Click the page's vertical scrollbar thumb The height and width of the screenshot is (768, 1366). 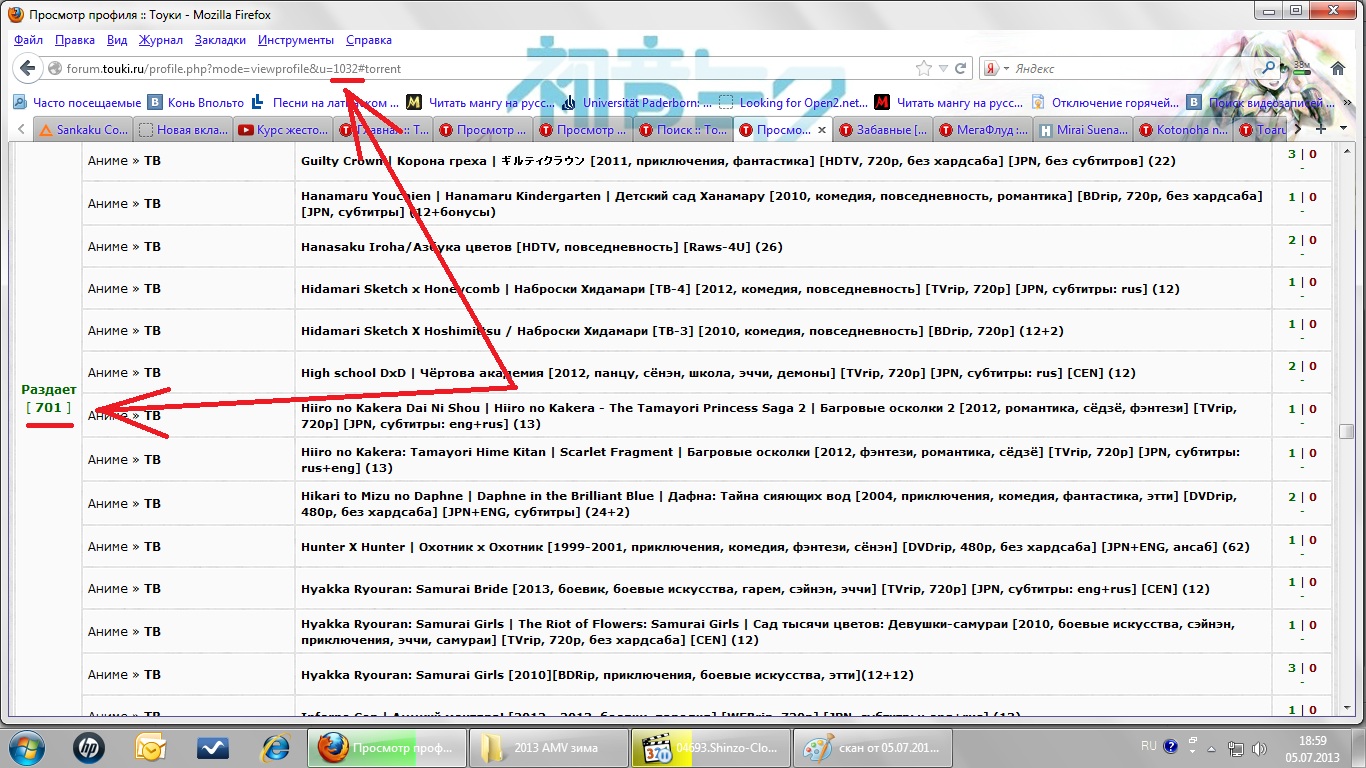pos(1347,431)
